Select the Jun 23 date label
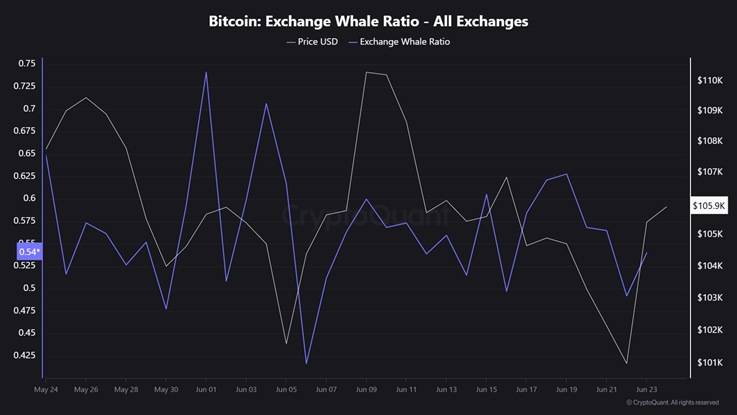737x415 pixels. [x=647, y=389]
